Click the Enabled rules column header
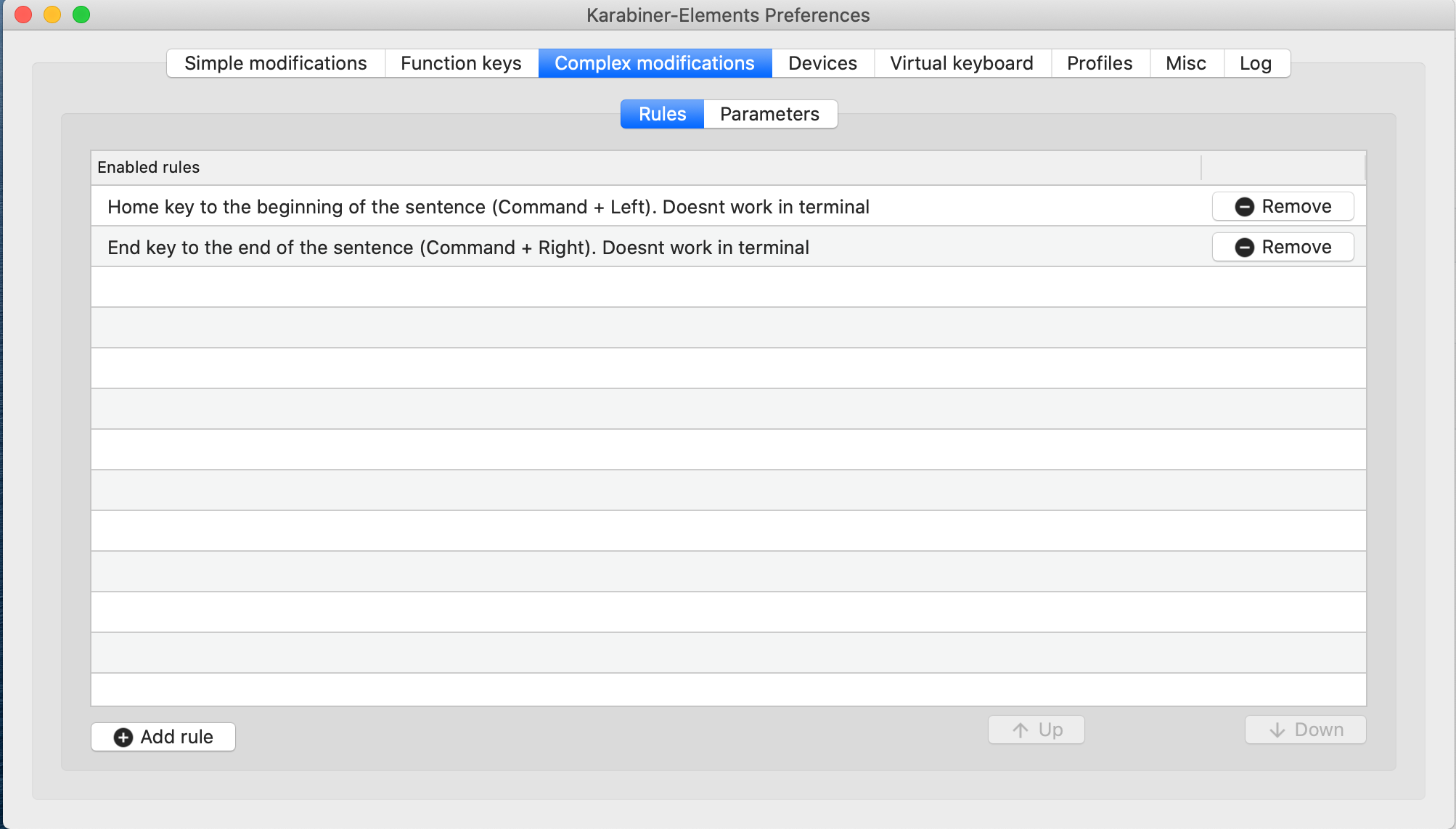This screenshot has height=829, width=1456. coord(149,168)
